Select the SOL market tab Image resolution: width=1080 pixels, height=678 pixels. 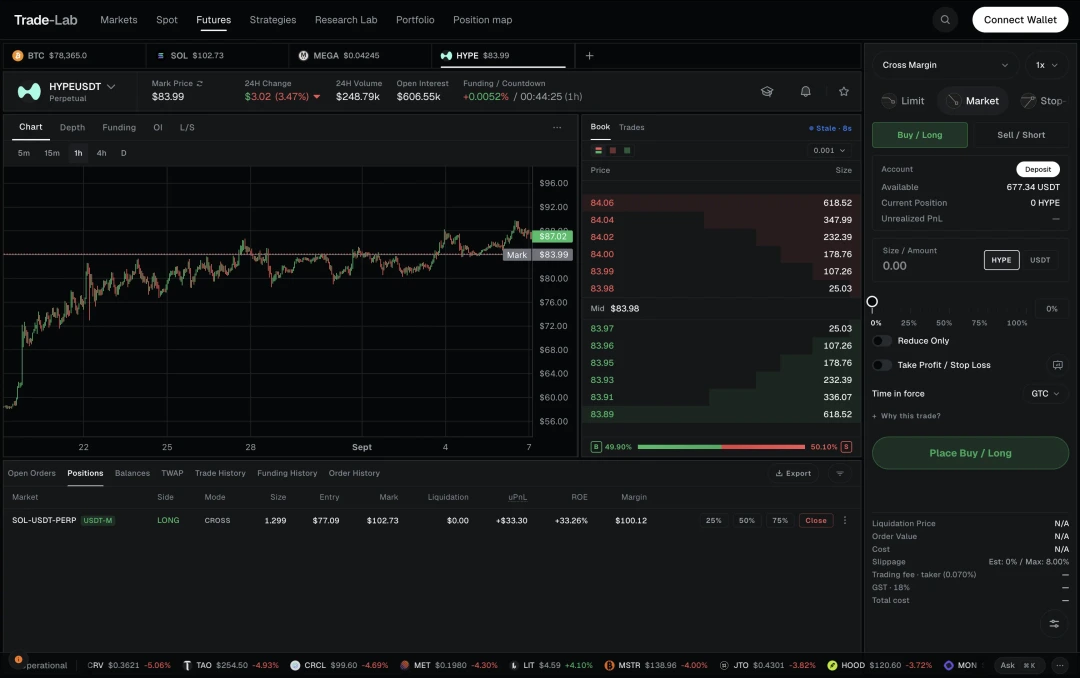tap(217, 56)
